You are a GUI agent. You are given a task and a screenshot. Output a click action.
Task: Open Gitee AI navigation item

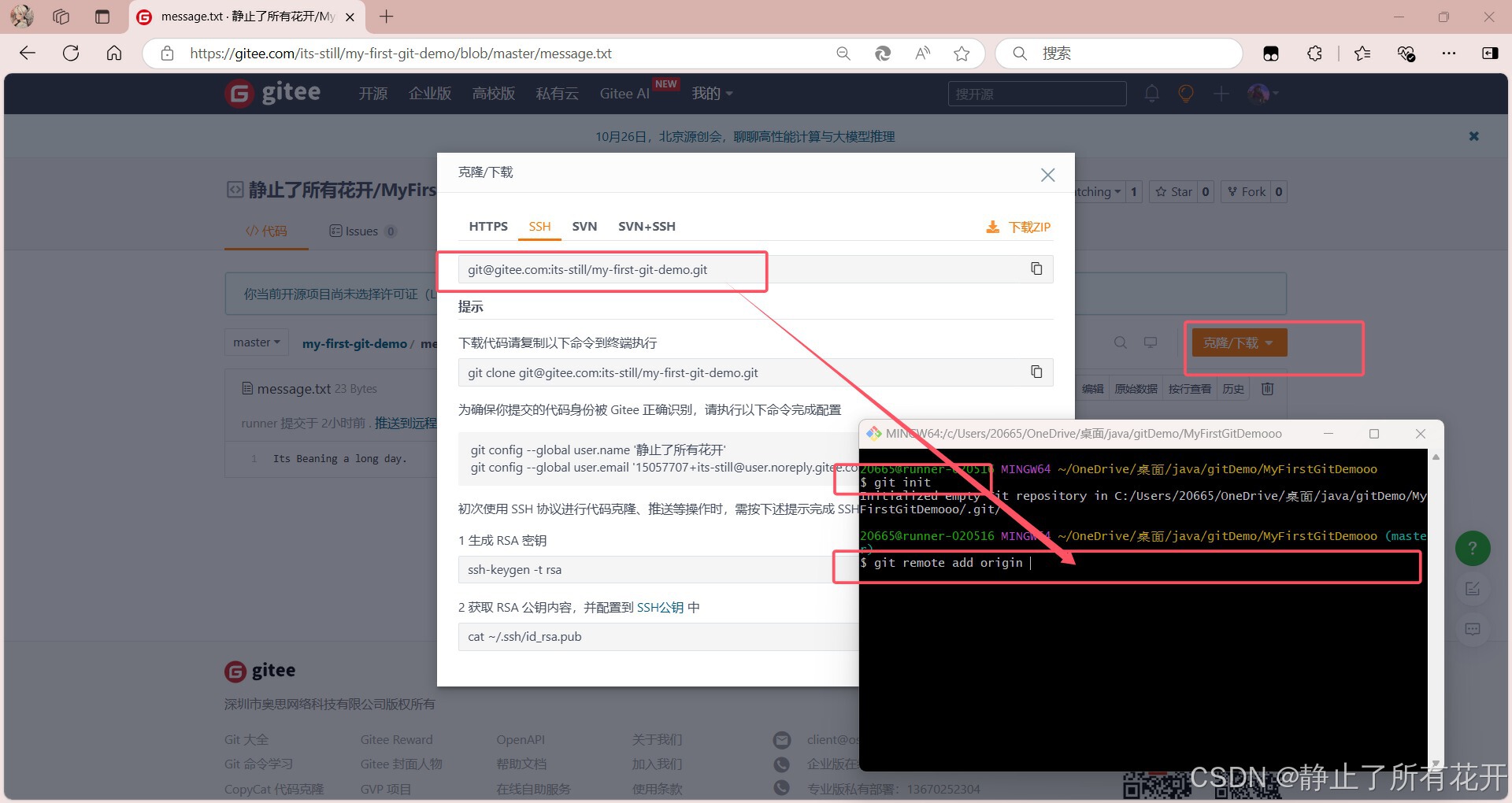coord(624,94)
